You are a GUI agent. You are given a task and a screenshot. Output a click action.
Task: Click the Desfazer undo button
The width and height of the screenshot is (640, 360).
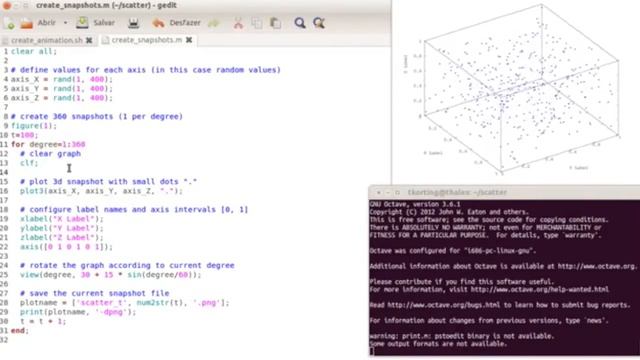coord(176,23)
